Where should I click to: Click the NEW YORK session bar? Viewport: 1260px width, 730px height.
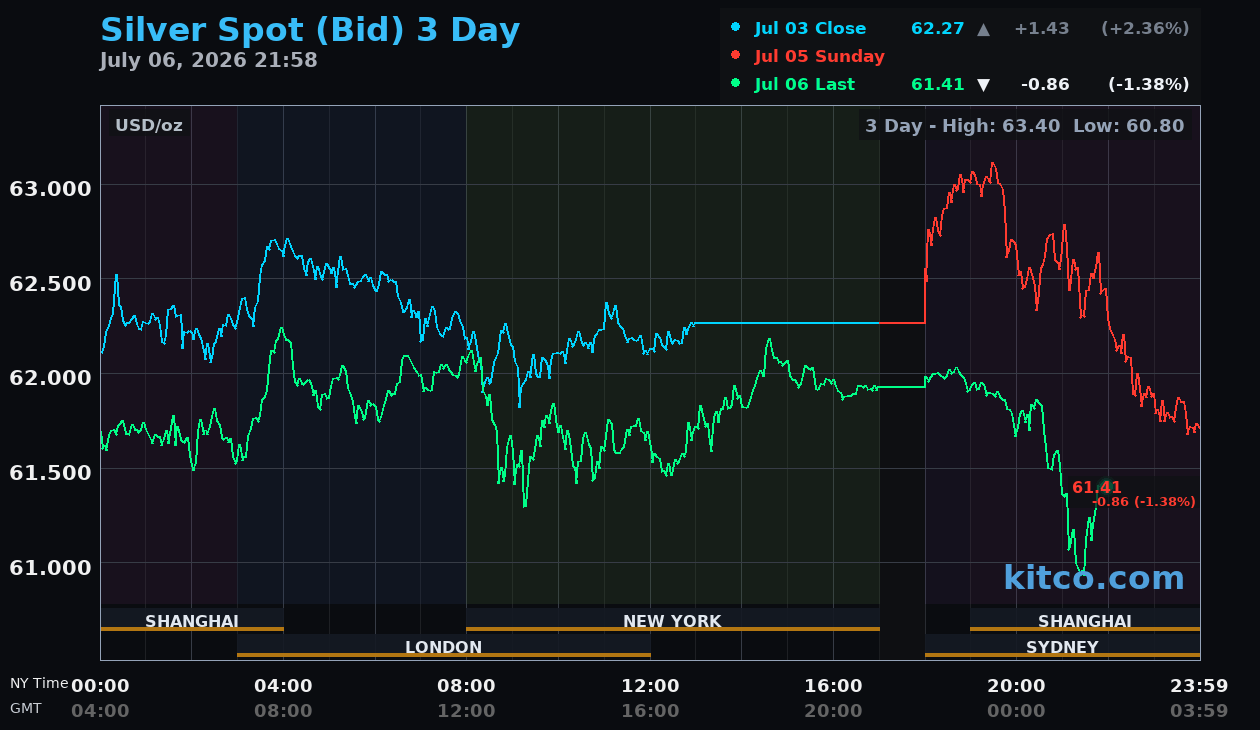click(672, 620)
